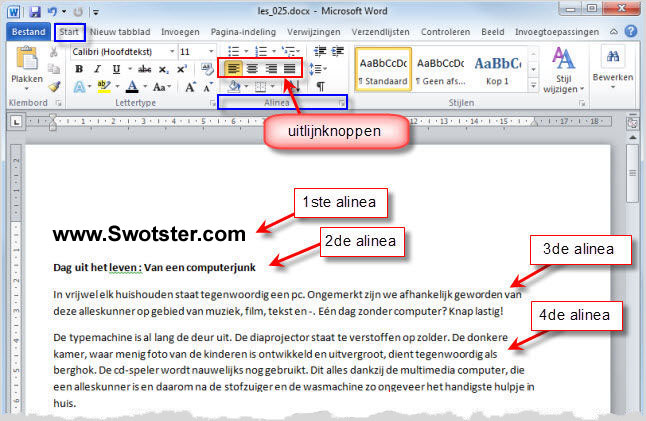Open the Alinea dialog launcher
Screen dimensions: 646x421
tap(342, 103)
